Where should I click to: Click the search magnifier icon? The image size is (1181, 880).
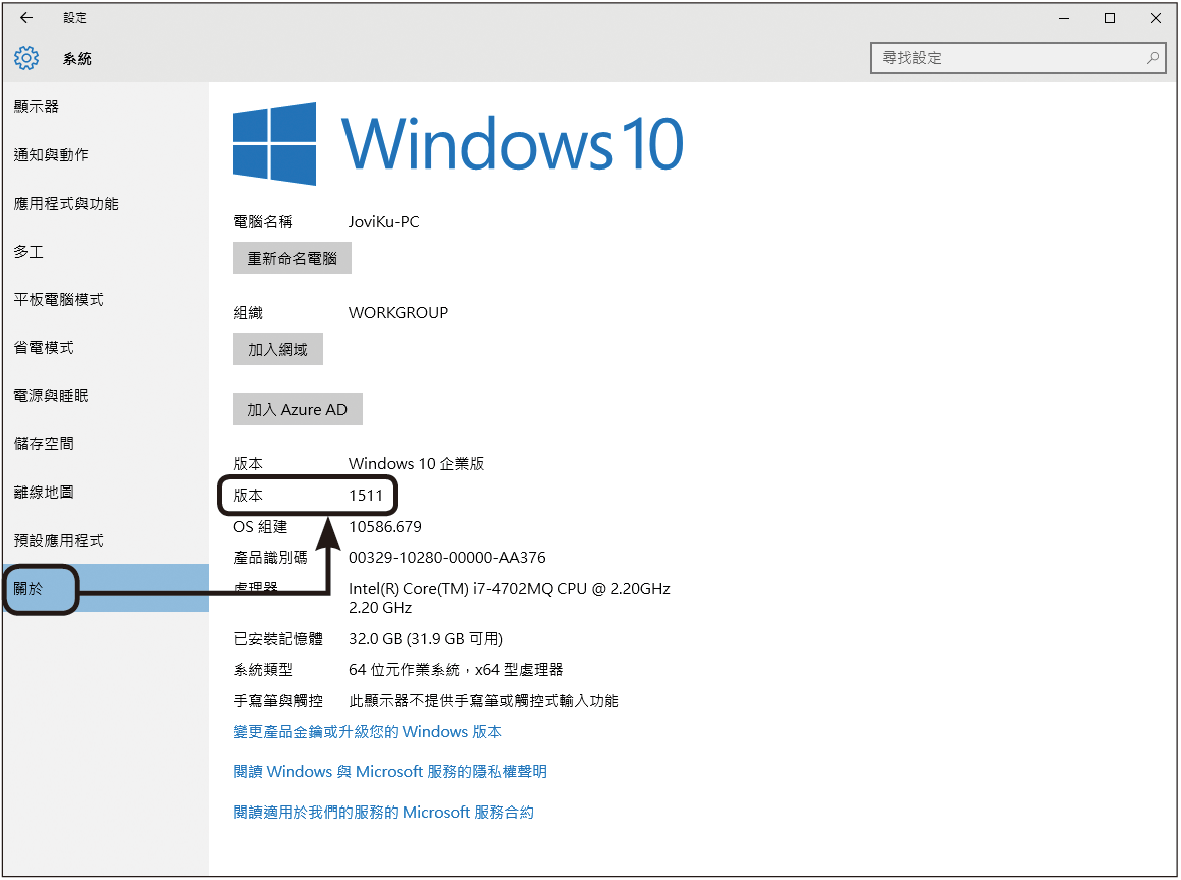pyautogui.click(x=1152, y=57)
